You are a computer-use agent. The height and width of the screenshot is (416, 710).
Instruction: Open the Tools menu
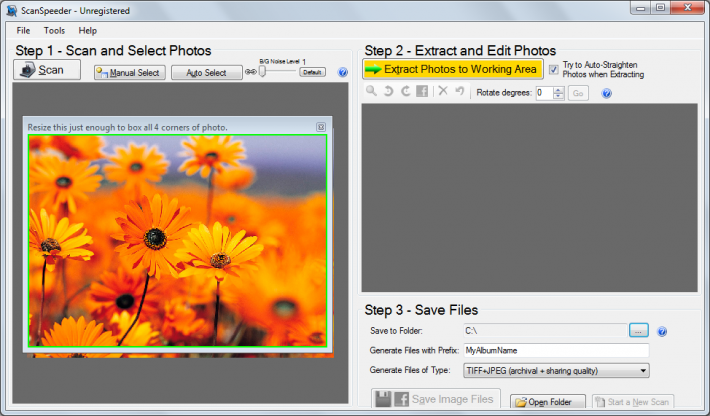click(x=54, y=30)
